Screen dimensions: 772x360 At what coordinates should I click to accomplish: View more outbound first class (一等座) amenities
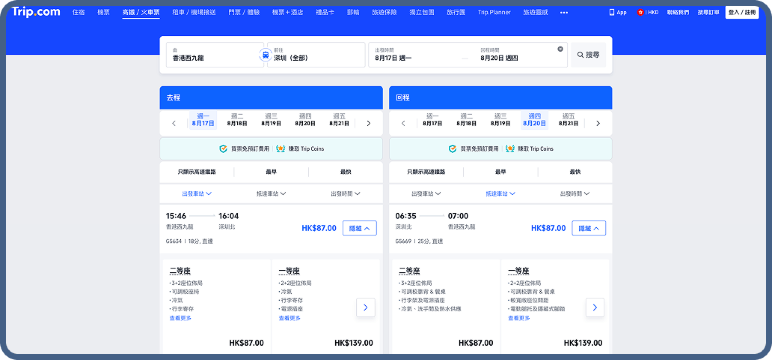290,318
